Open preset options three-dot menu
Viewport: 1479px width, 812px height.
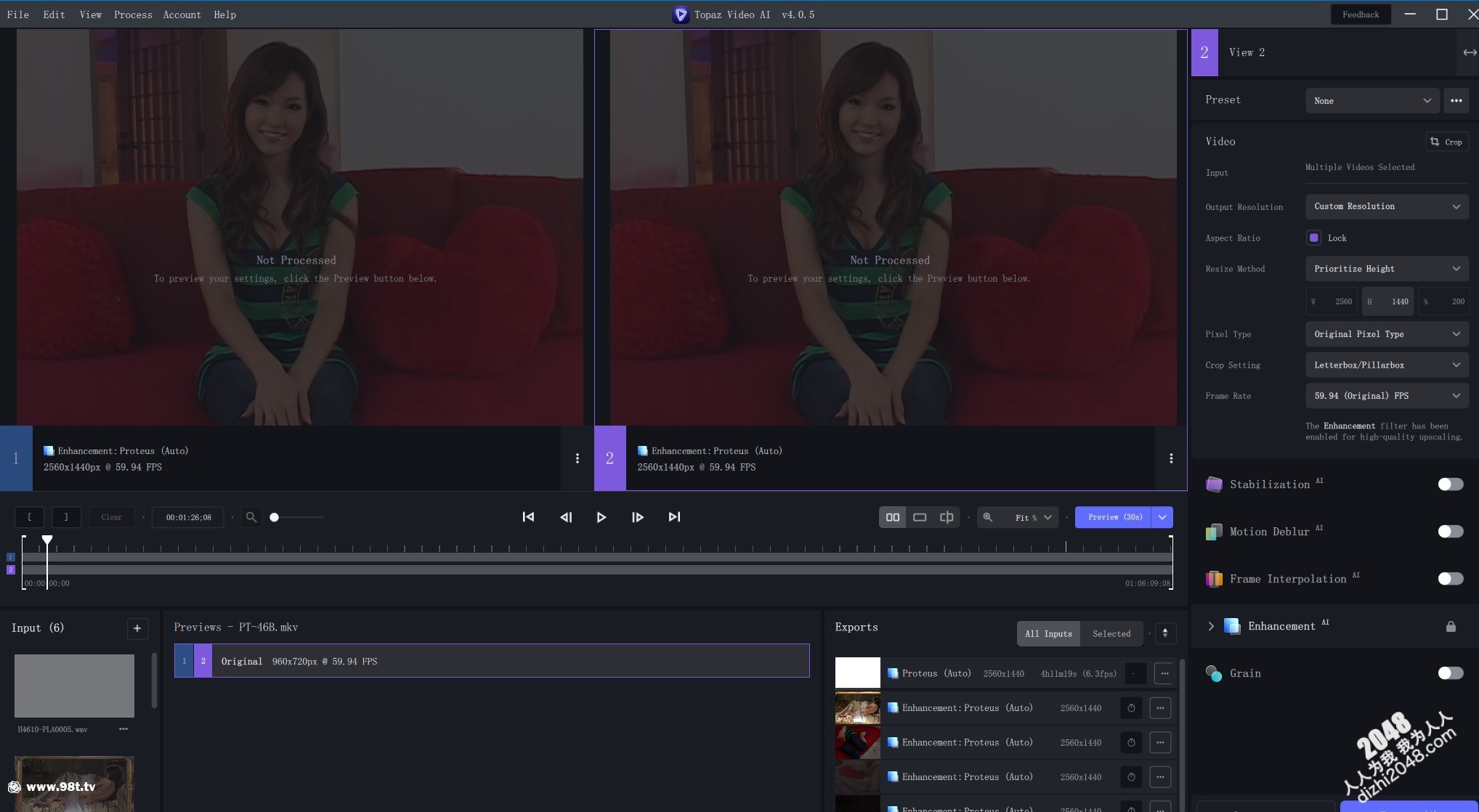pyautogui.click(x=1456, y=101)
